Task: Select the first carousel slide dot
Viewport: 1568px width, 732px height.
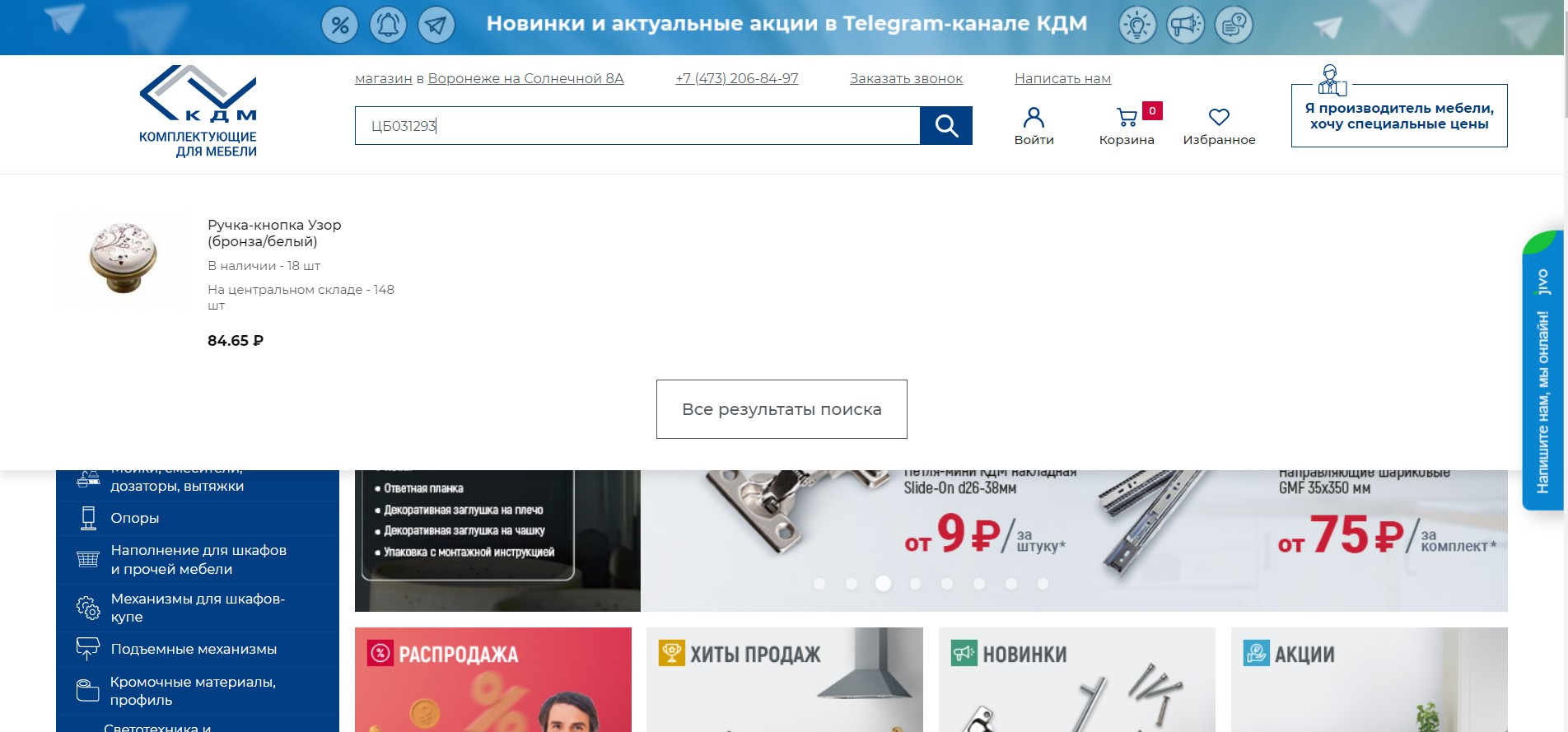Action: pos(819,584)
